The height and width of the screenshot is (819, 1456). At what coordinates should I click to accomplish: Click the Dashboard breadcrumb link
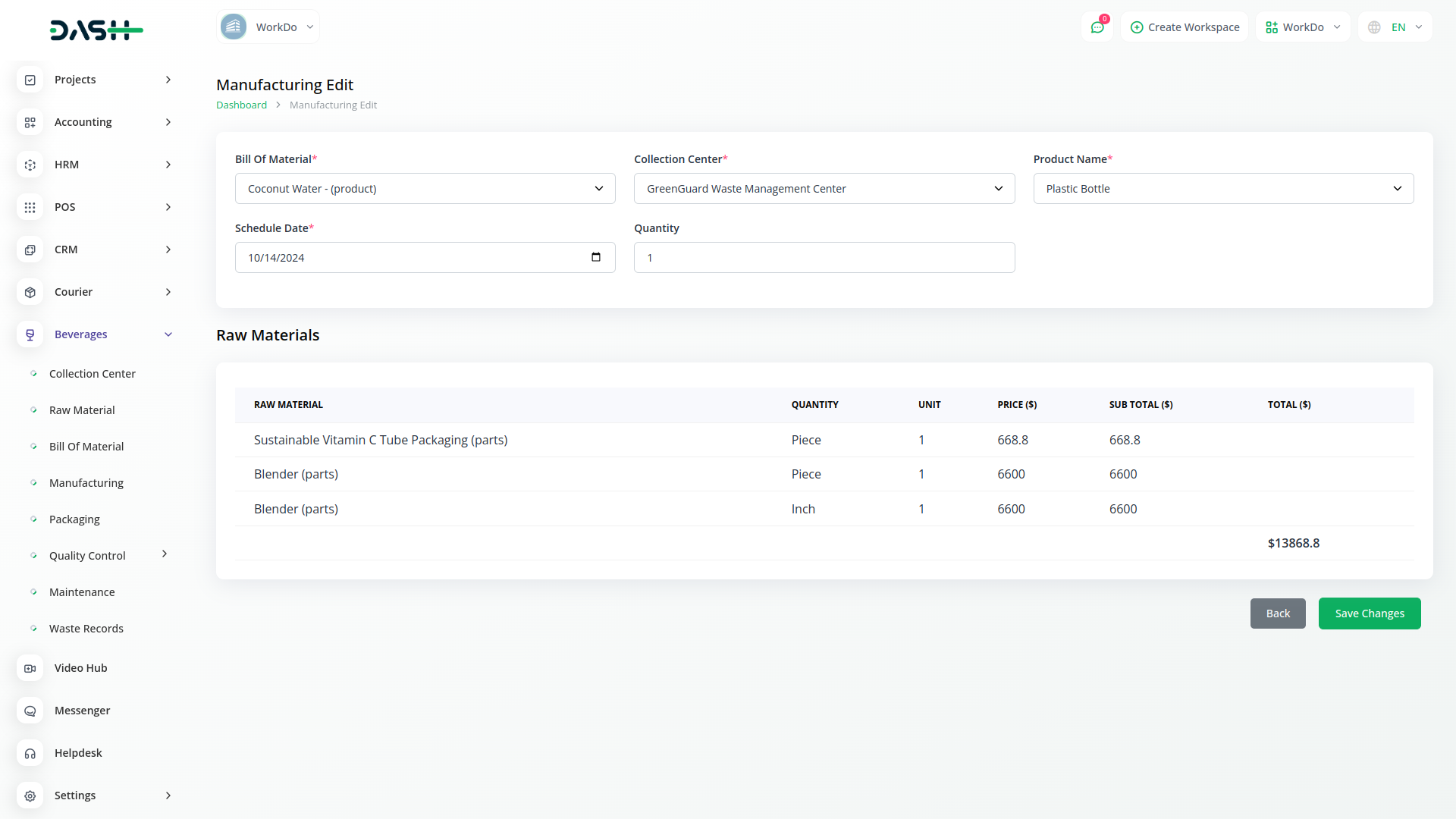[241, 105]
